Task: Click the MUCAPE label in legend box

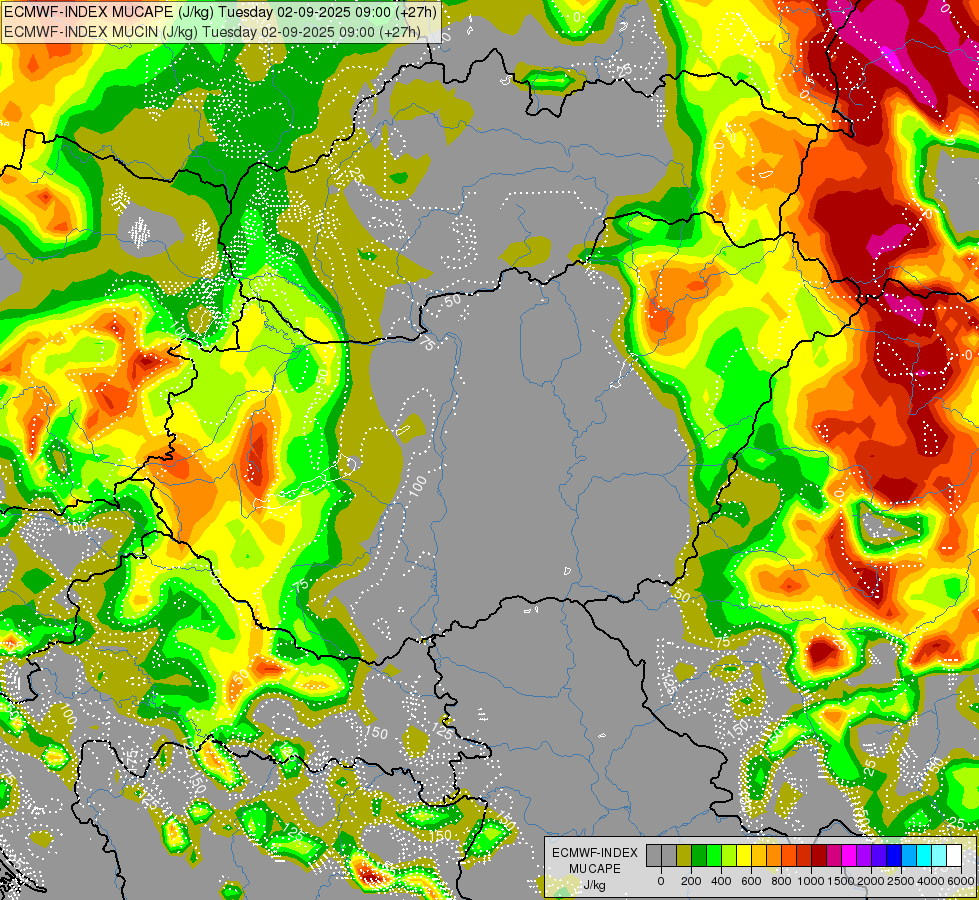Action: point(595,869)
